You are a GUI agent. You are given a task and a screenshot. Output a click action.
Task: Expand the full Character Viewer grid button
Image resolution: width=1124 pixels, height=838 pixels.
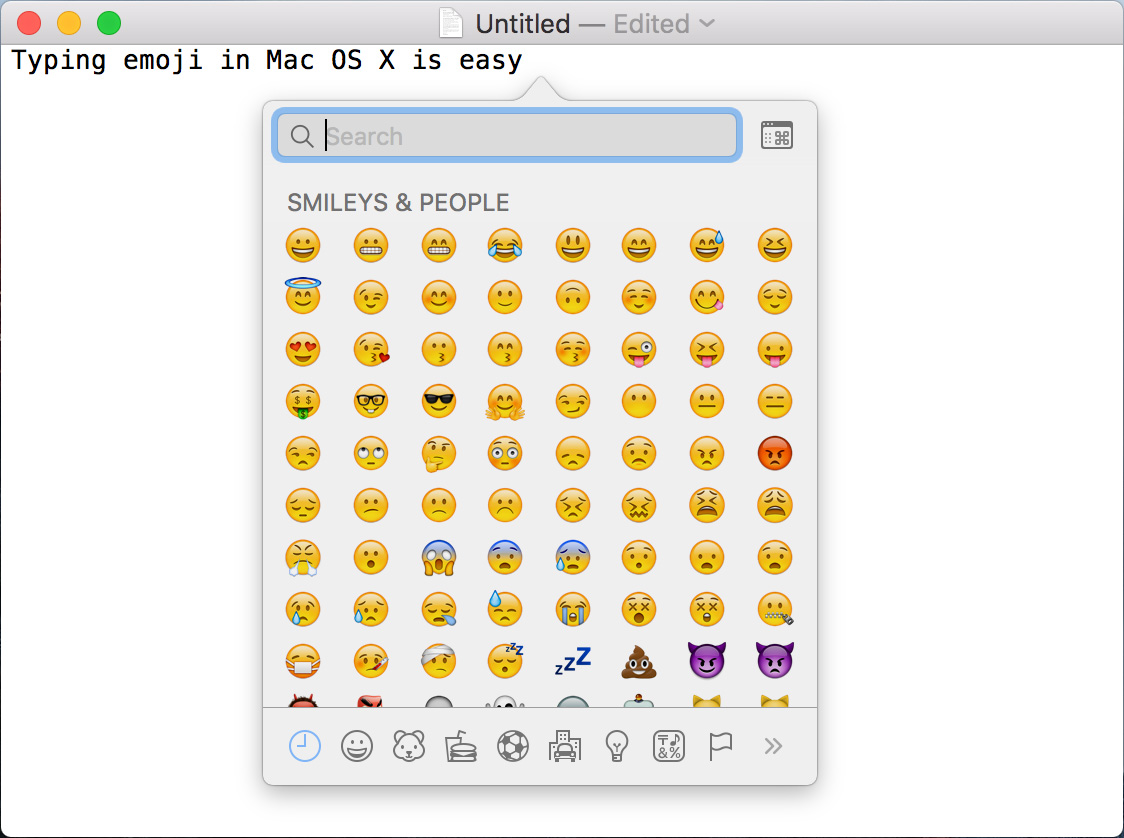pyautogui.click(x=777, y=134)
